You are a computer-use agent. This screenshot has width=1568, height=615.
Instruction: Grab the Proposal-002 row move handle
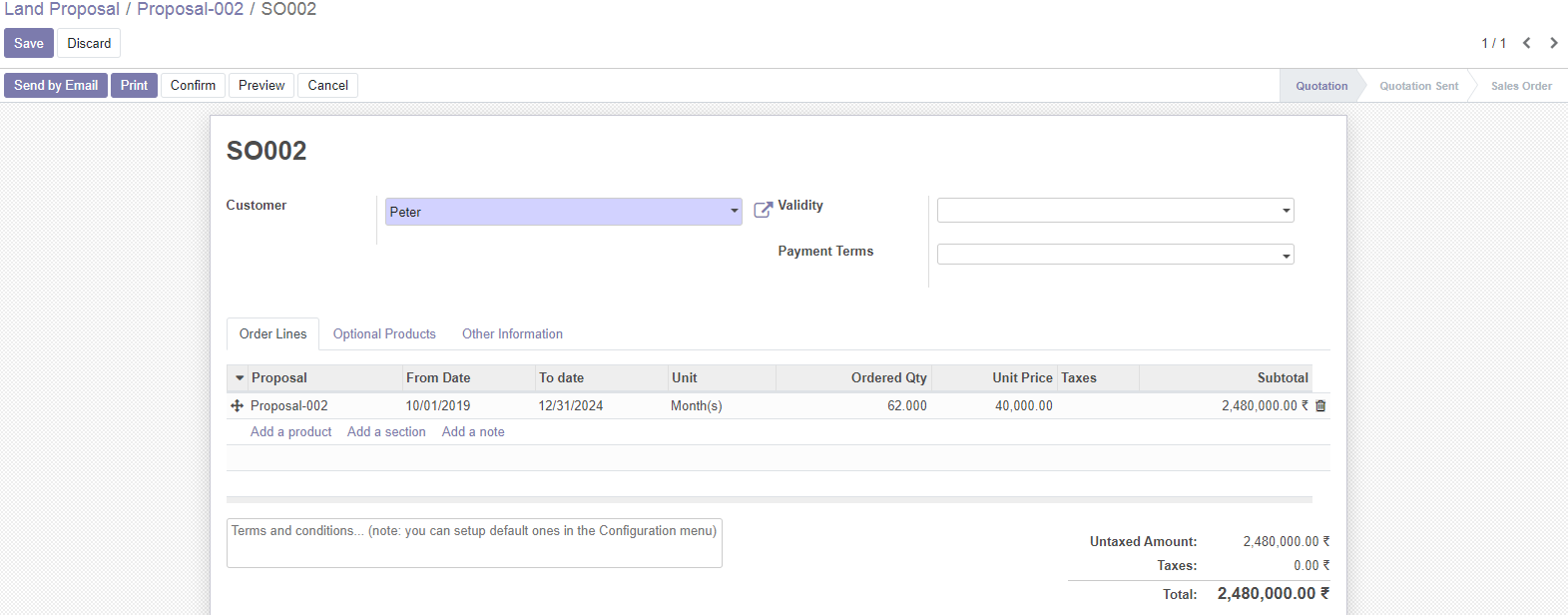237,406
